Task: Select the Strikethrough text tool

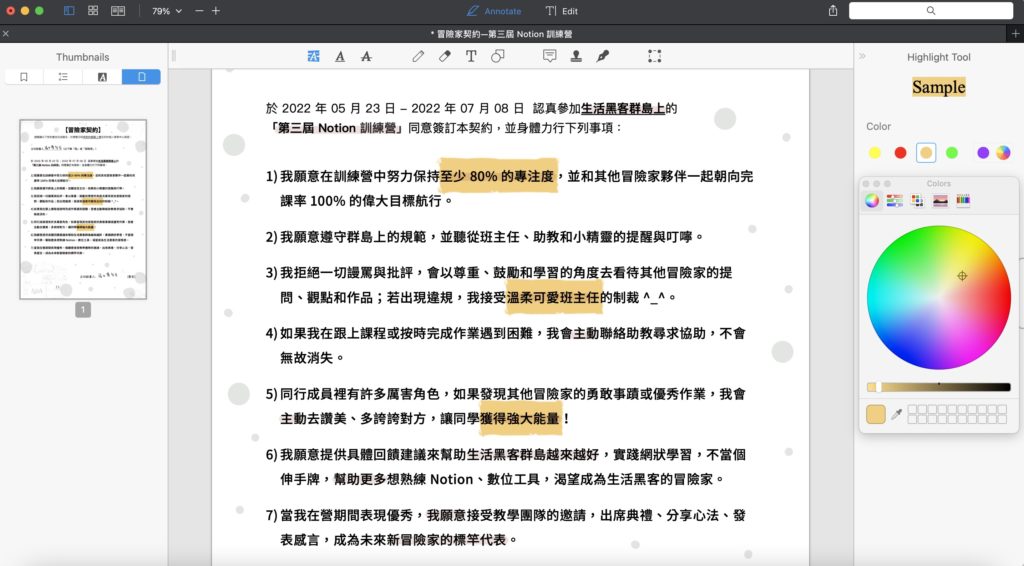Action: pyautogui.click(x=366, y=56)
